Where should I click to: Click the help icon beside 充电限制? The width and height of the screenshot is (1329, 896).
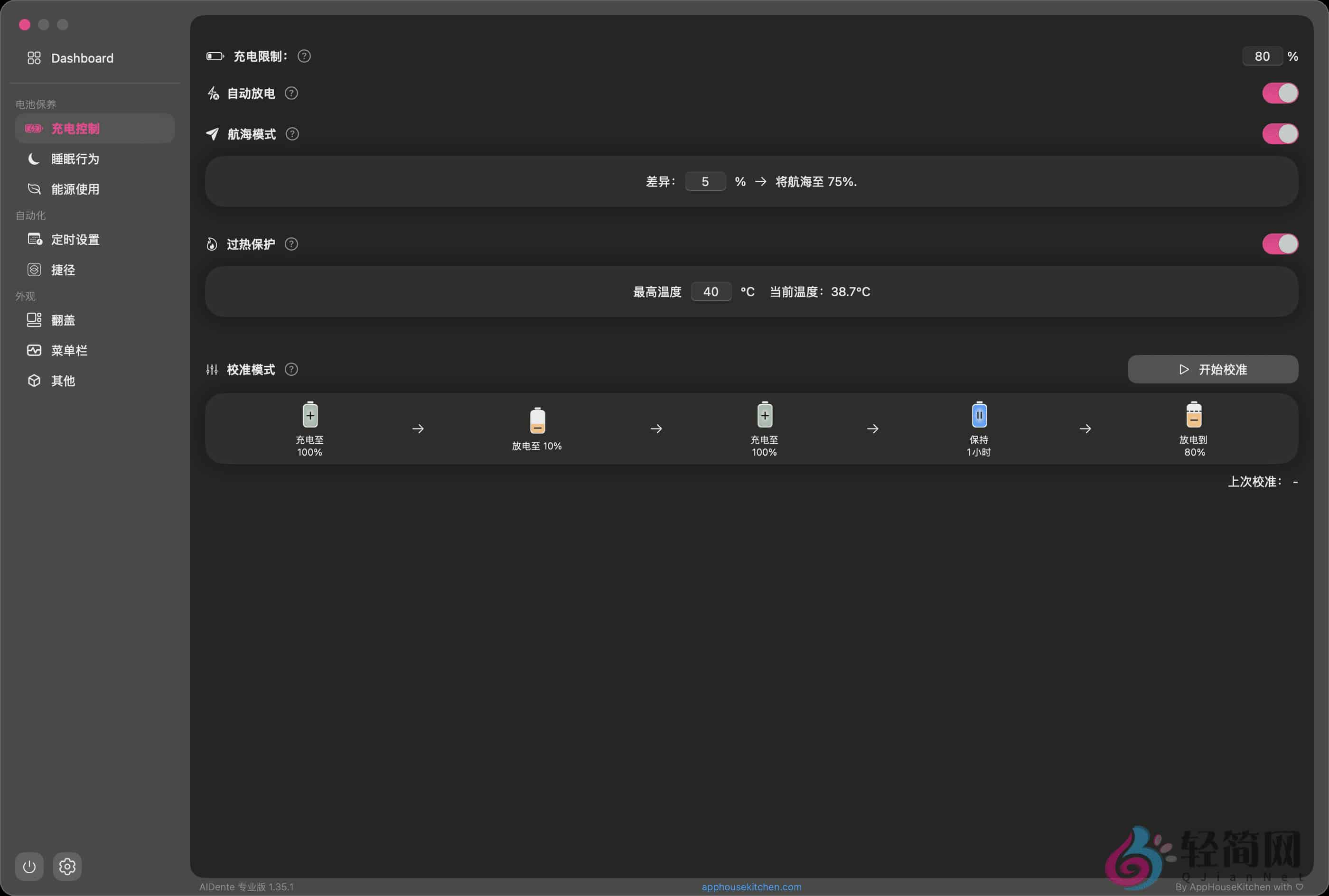303,56
